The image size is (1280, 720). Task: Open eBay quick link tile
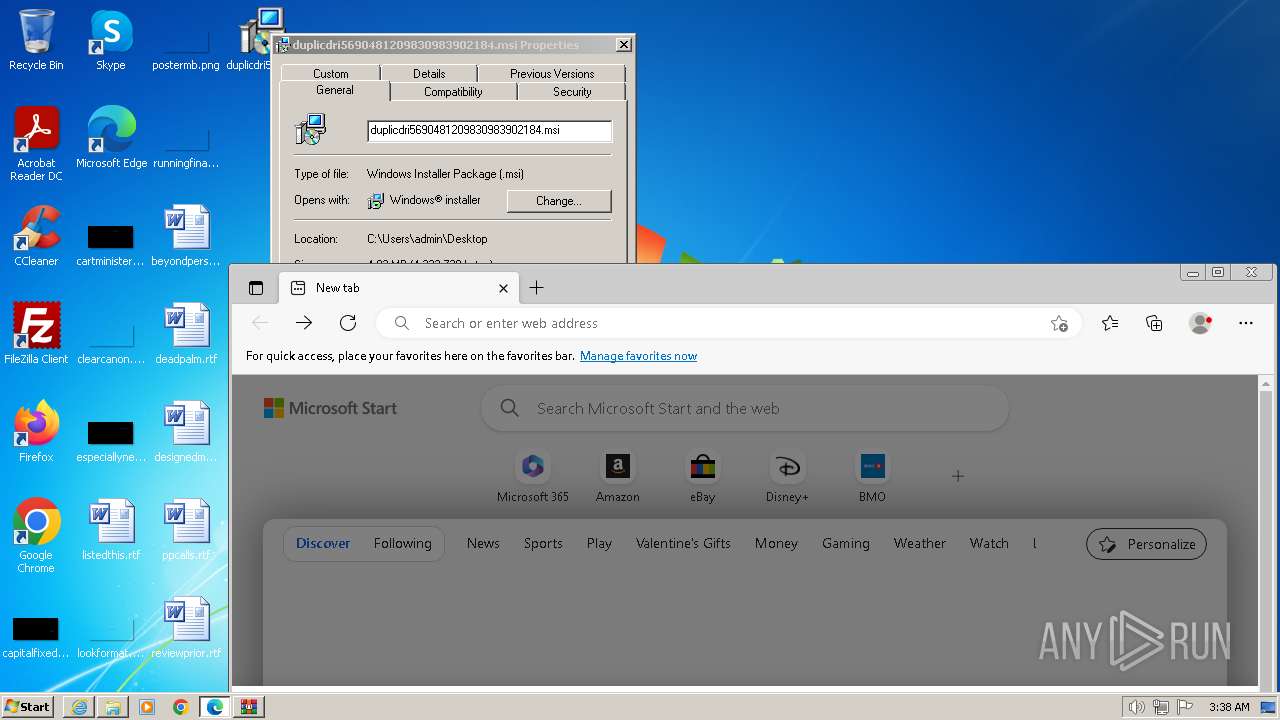pos(703,477)
